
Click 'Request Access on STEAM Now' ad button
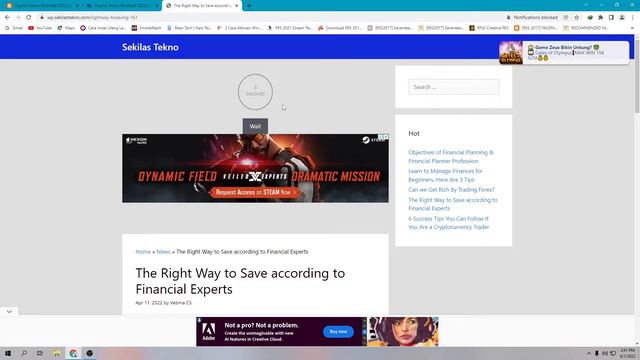(256, 192)
